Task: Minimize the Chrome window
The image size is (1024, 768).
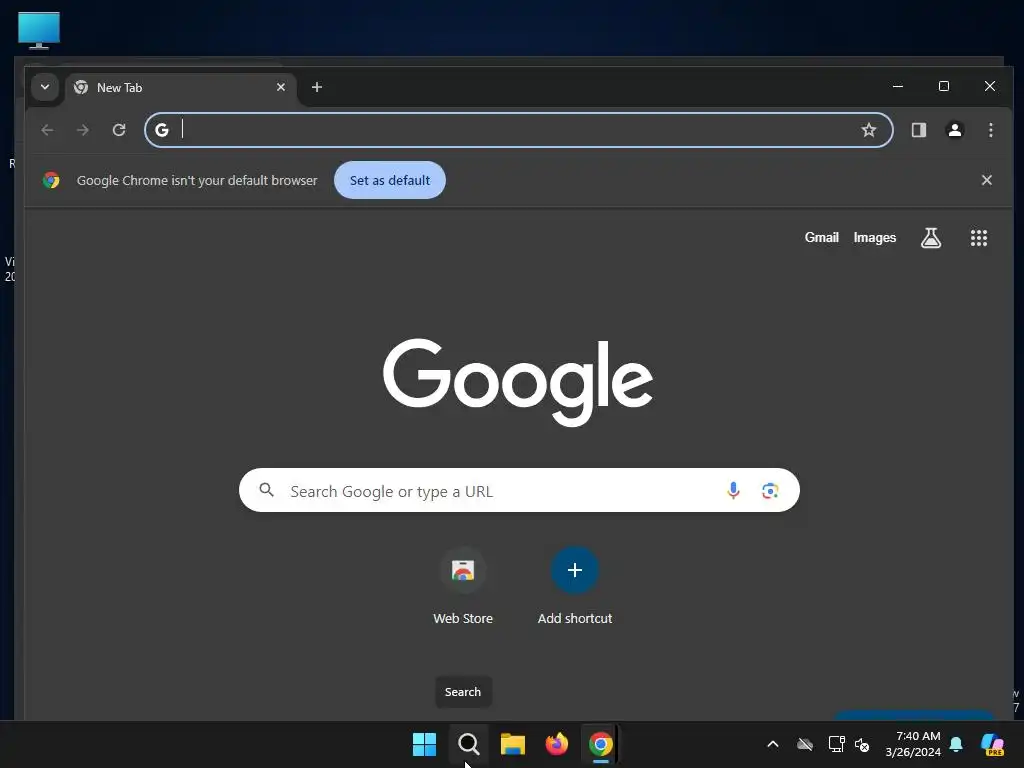Action: click(x=898, y=86)
